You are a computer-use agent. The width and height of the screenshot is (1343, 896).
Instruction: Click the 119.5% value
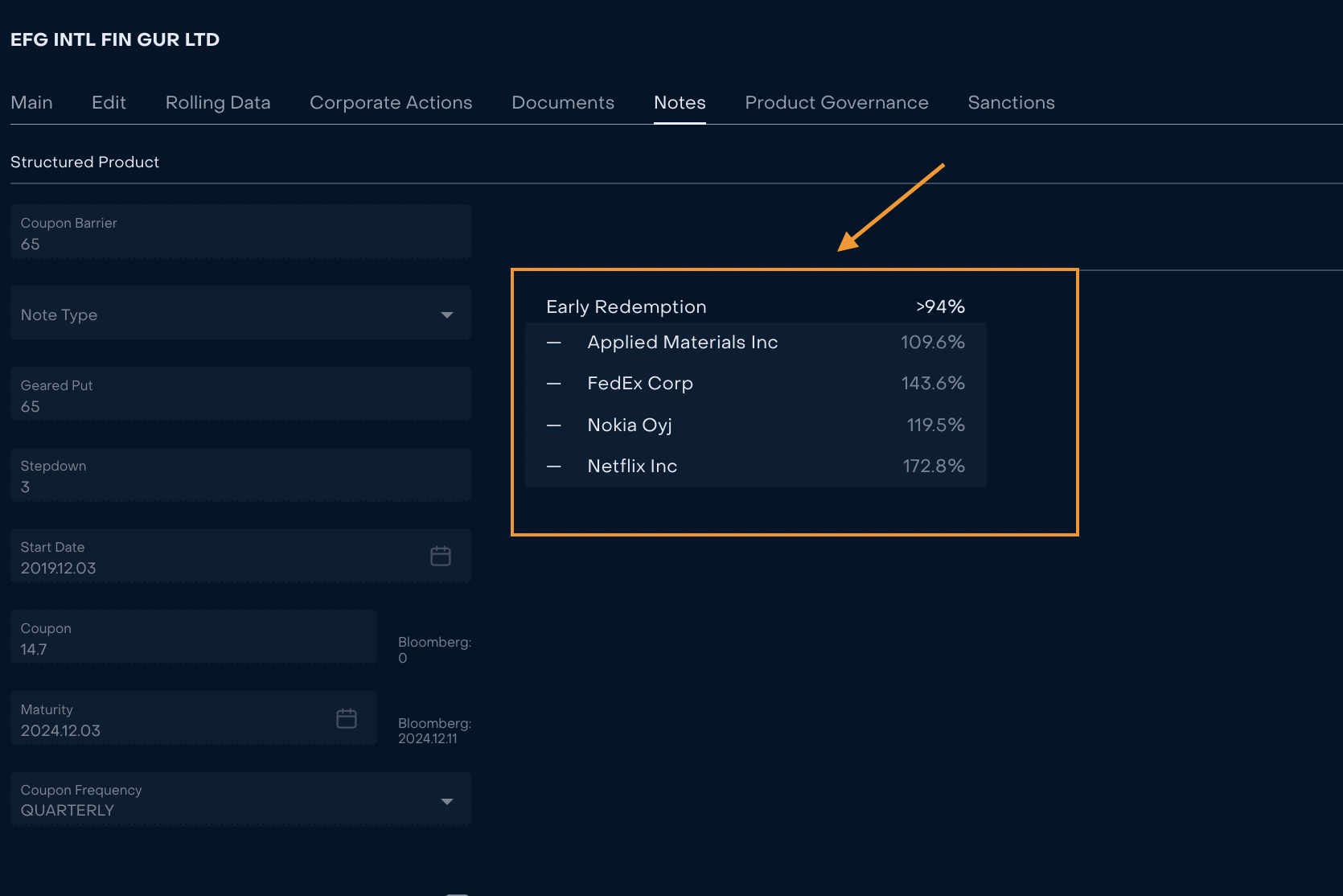pyautogui.click(x=936, y=425)
